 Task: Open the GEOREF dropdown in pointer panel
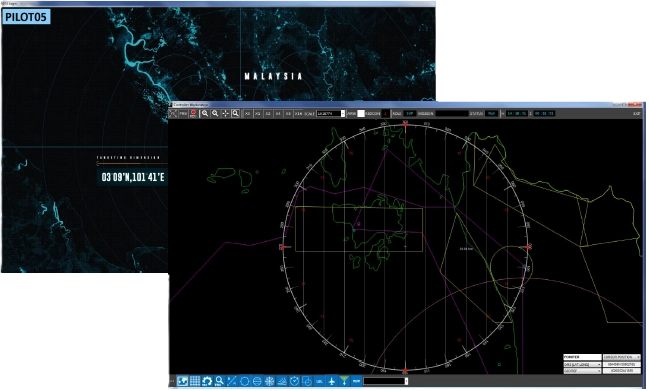coord(582,371)
